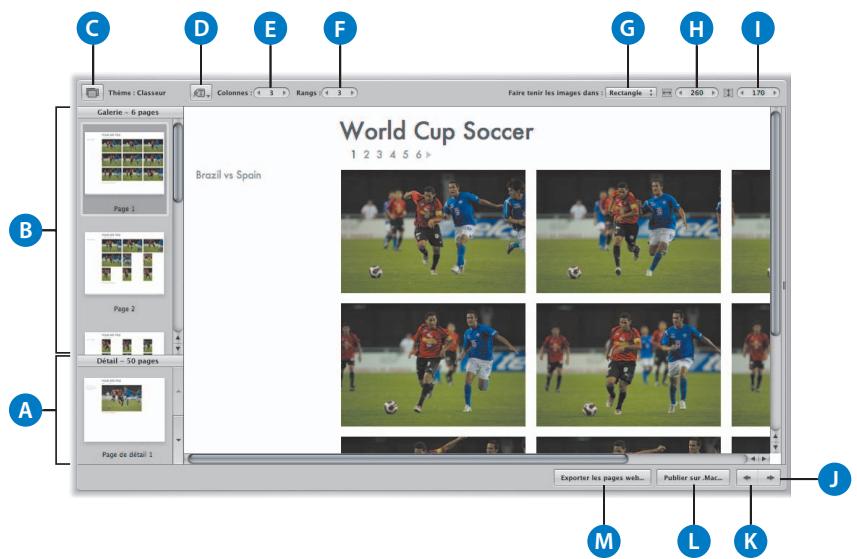Viewport: 857px width, 559px height.
Task: Click the Rangs value field showing 3
Action: 339,93
